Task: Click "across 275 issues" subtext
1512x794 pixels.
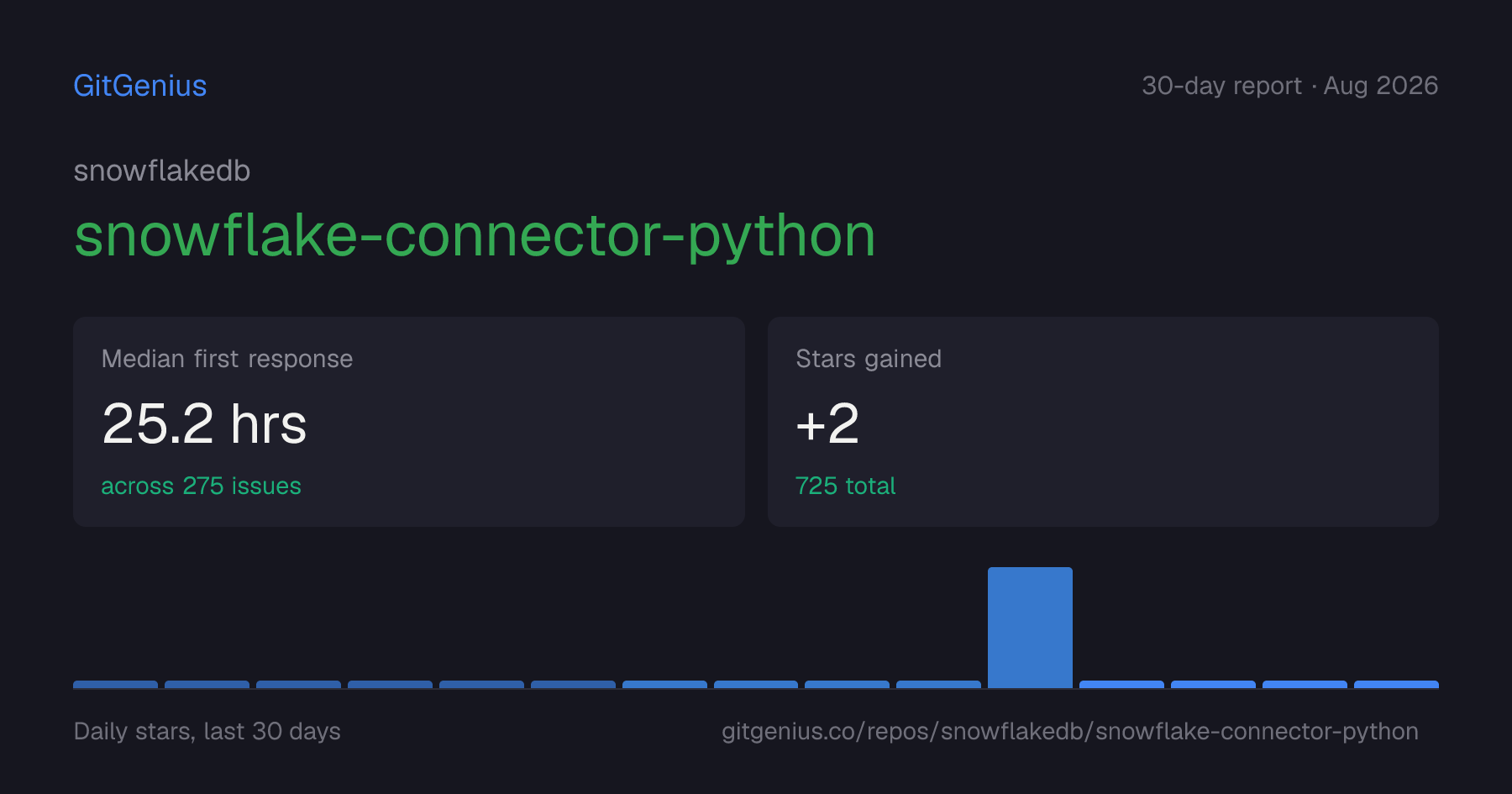Action: coord(201,486)
